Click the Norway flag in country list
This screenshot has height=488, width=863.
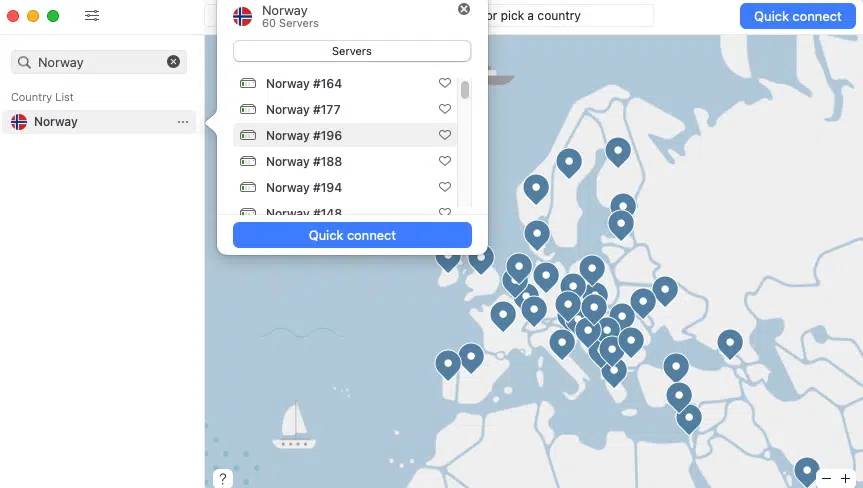pos(19,122)
